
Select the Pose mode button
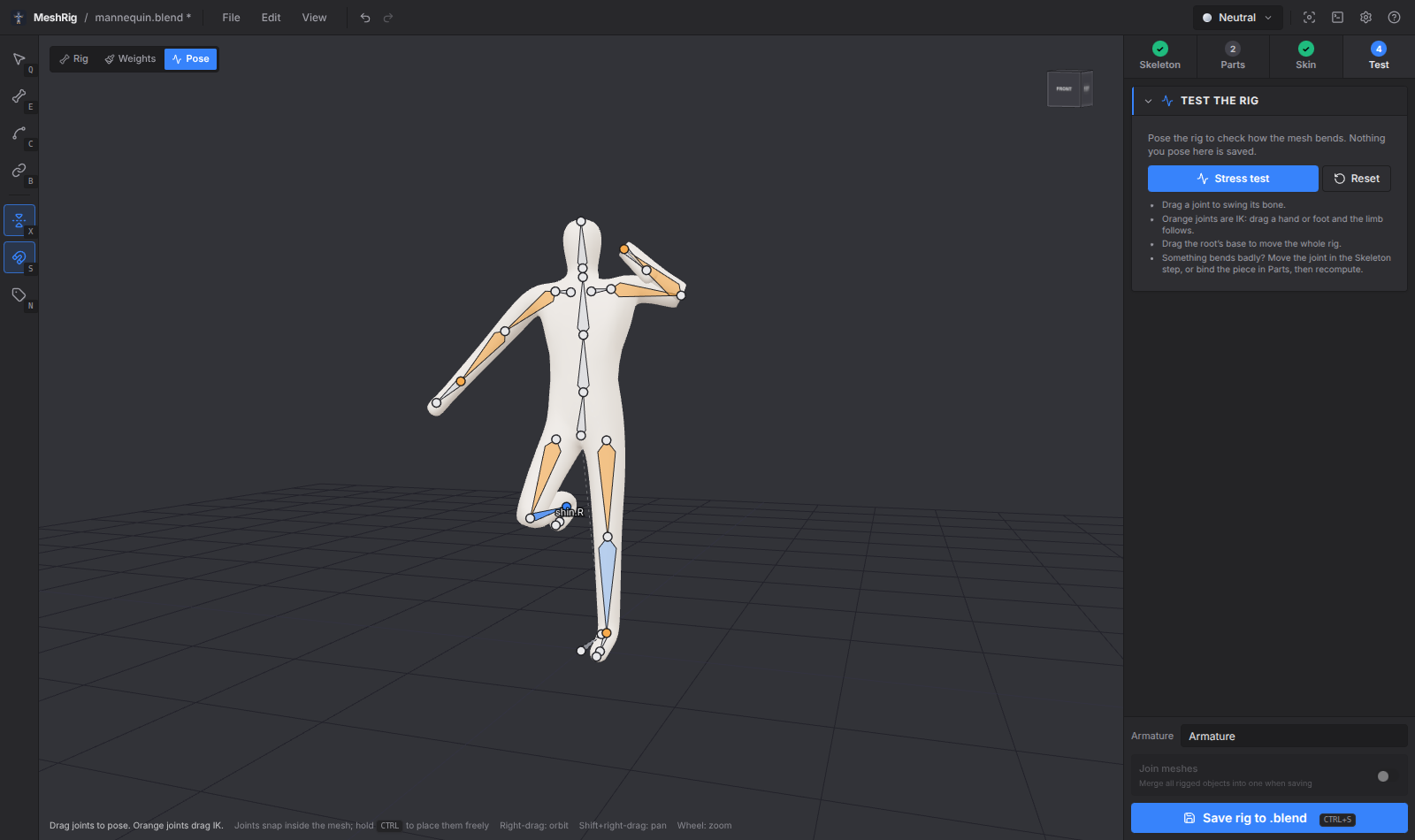pyautogui.click(x=190, y=59)
